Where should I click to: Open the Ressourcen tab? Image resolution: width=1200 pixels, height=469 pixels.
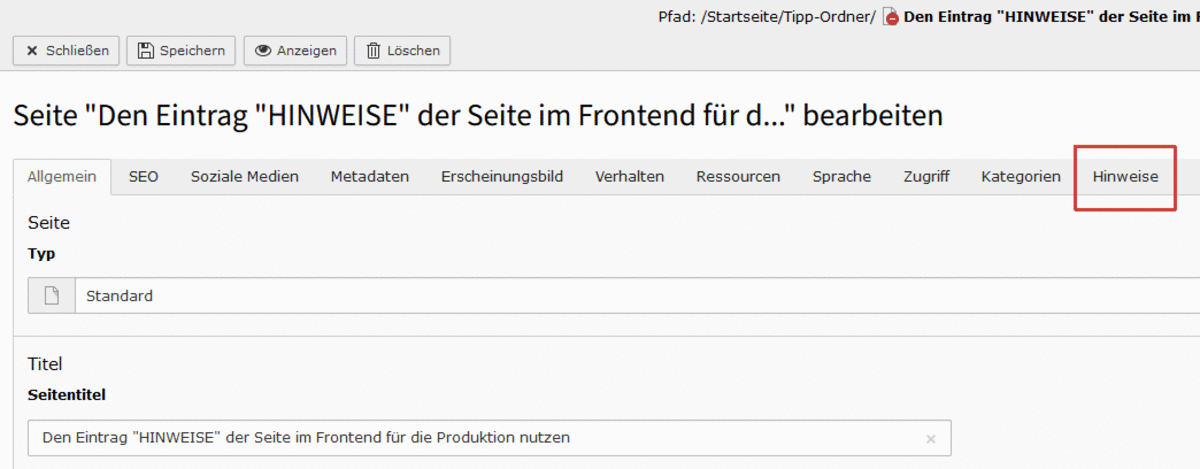click(x=738, y=177)
